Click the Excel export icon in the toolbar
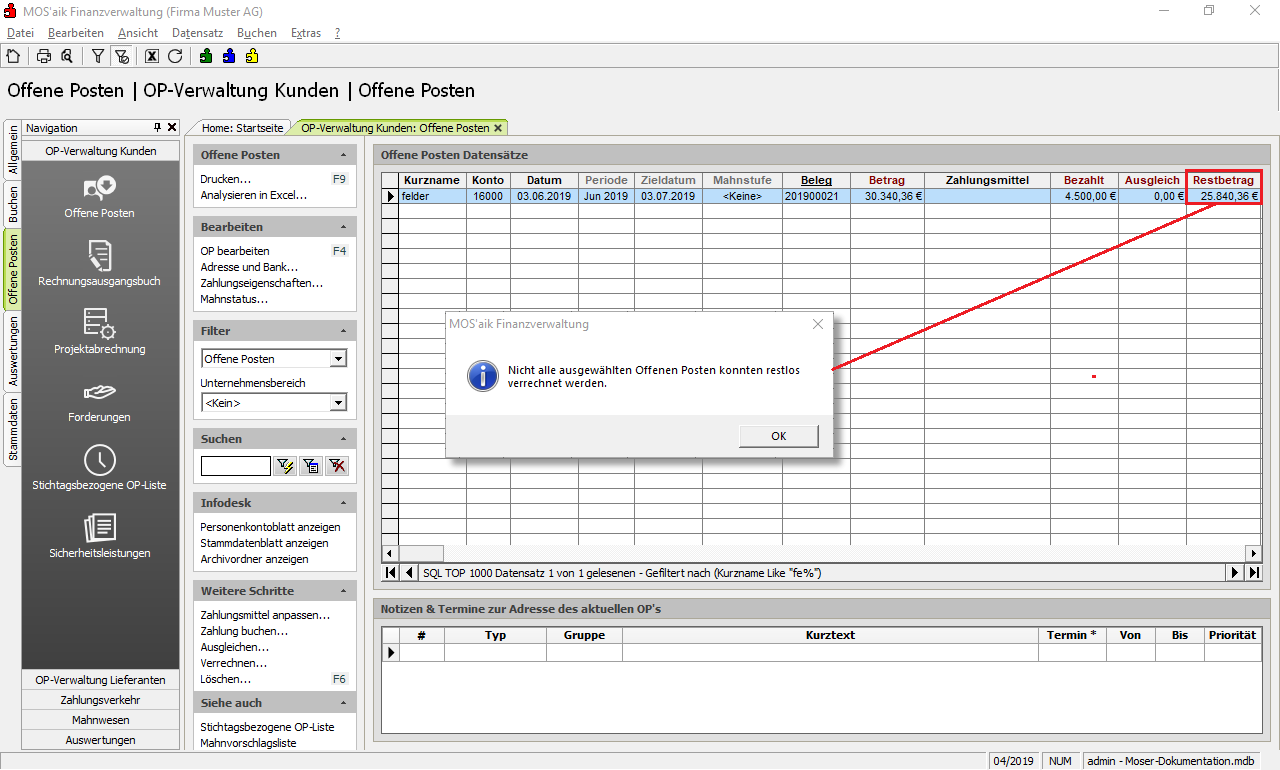 point(152,56)
